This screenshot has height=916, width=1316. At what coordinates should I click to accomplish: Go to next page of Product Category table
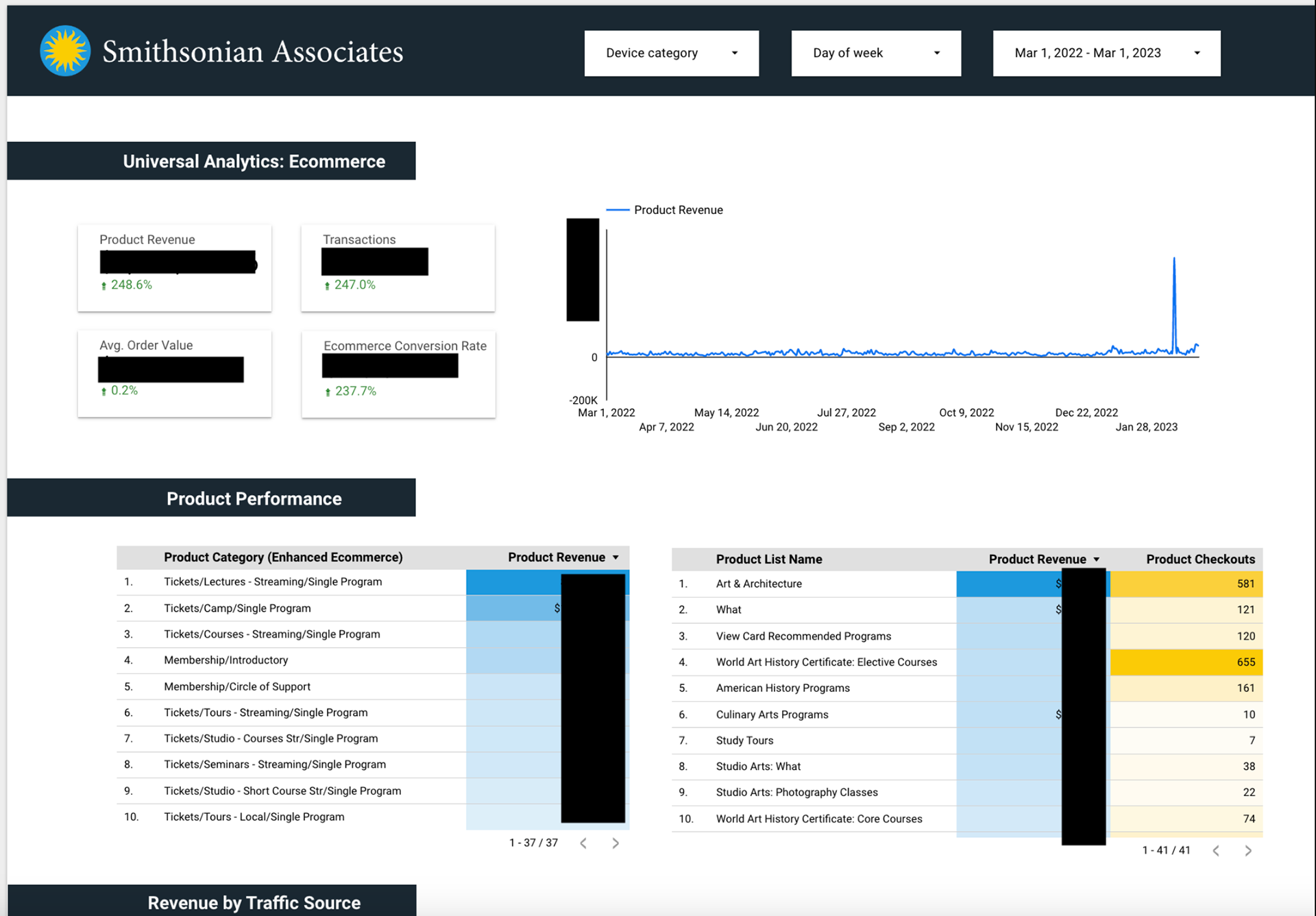coord(616,843)
